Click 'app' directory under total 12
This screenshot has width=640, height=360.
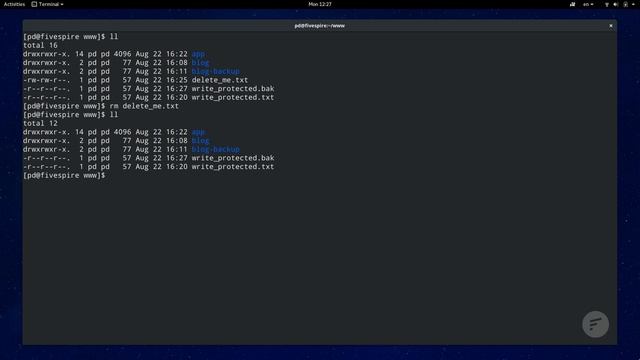198,132
